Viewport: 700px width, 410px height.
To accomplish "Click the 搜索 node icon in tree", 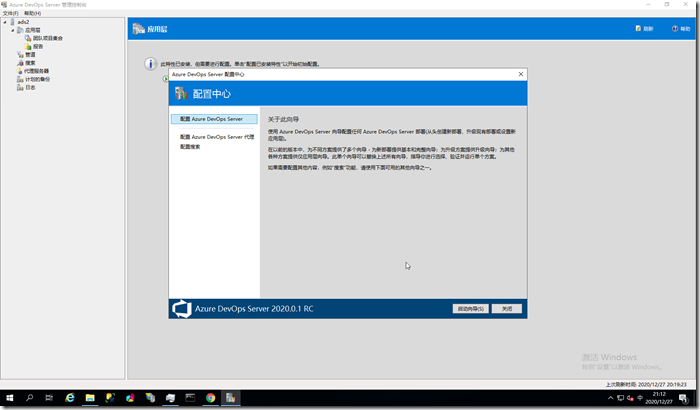I will coord(20,63).
